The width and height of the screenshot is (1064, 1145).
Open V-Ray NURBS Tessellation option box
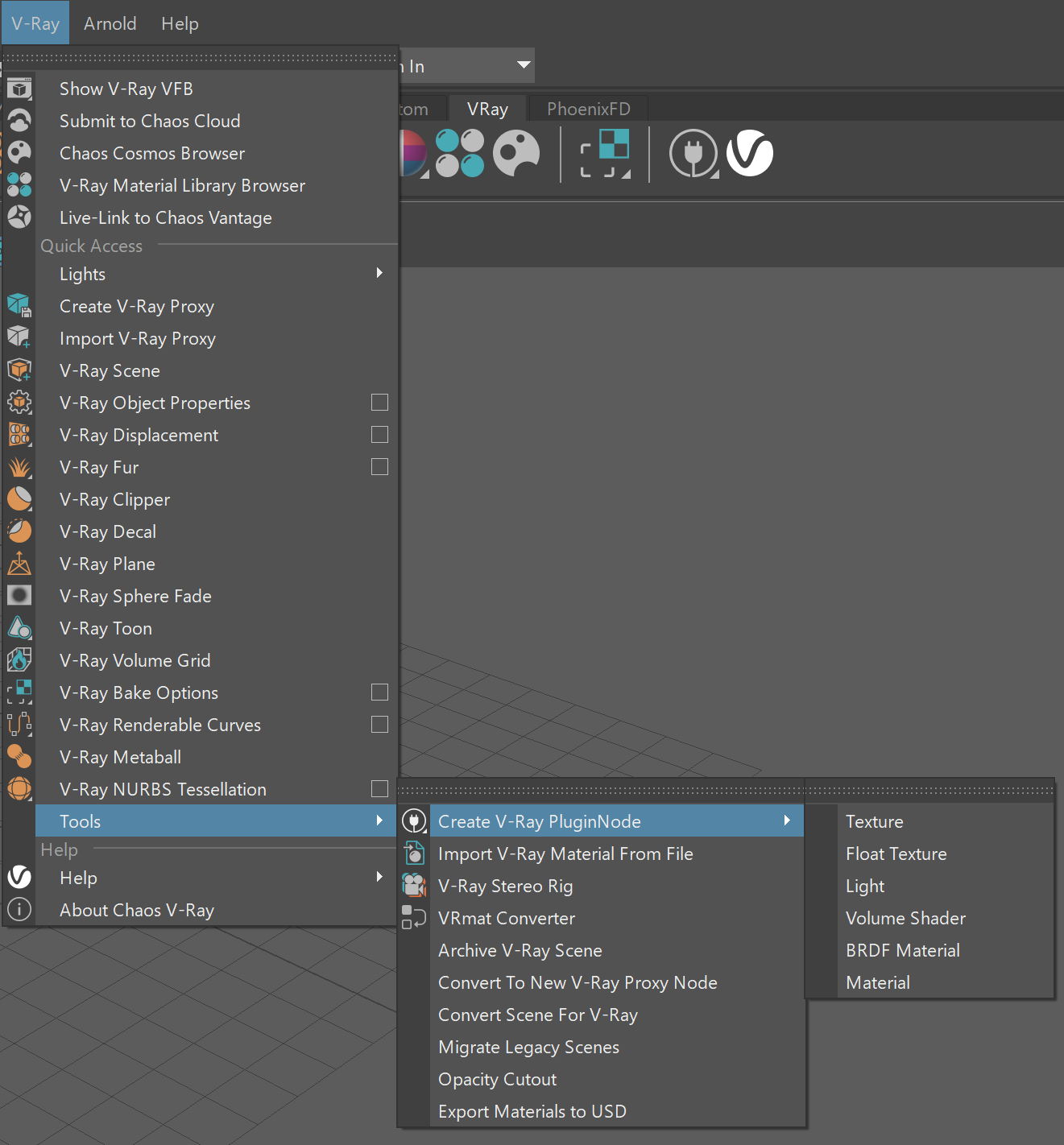379,788
